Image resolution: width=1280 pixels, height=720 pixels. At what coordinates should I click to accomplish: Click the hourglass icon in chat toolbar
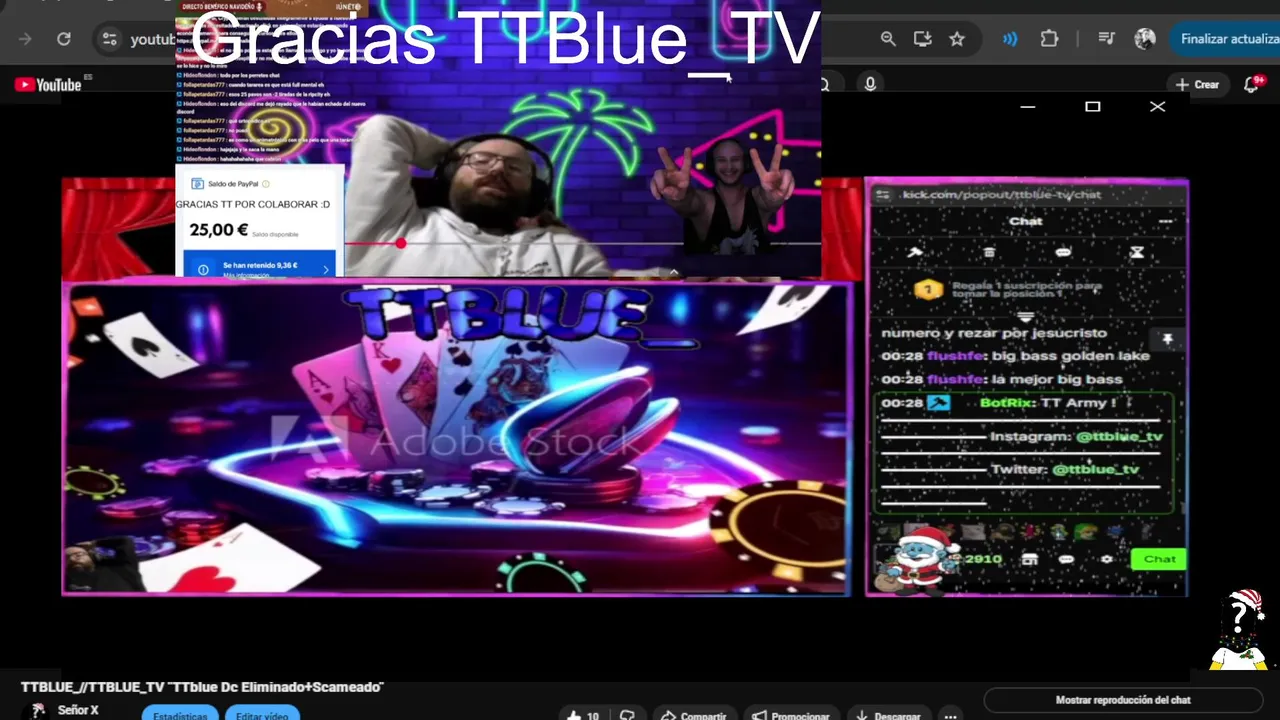(1137, 253)
